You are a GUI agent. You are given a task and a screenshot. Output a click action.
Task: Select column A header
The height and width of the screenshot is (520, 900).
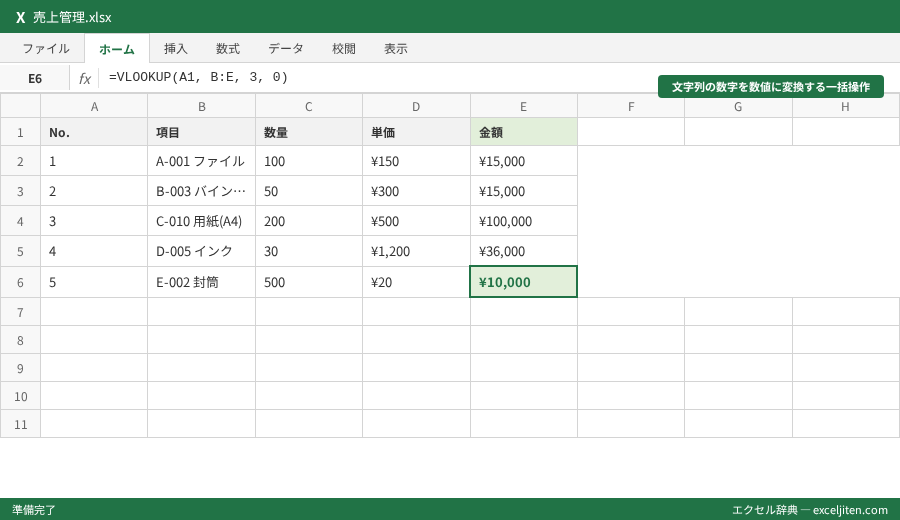pyautogui.click(x=94, y=106)
